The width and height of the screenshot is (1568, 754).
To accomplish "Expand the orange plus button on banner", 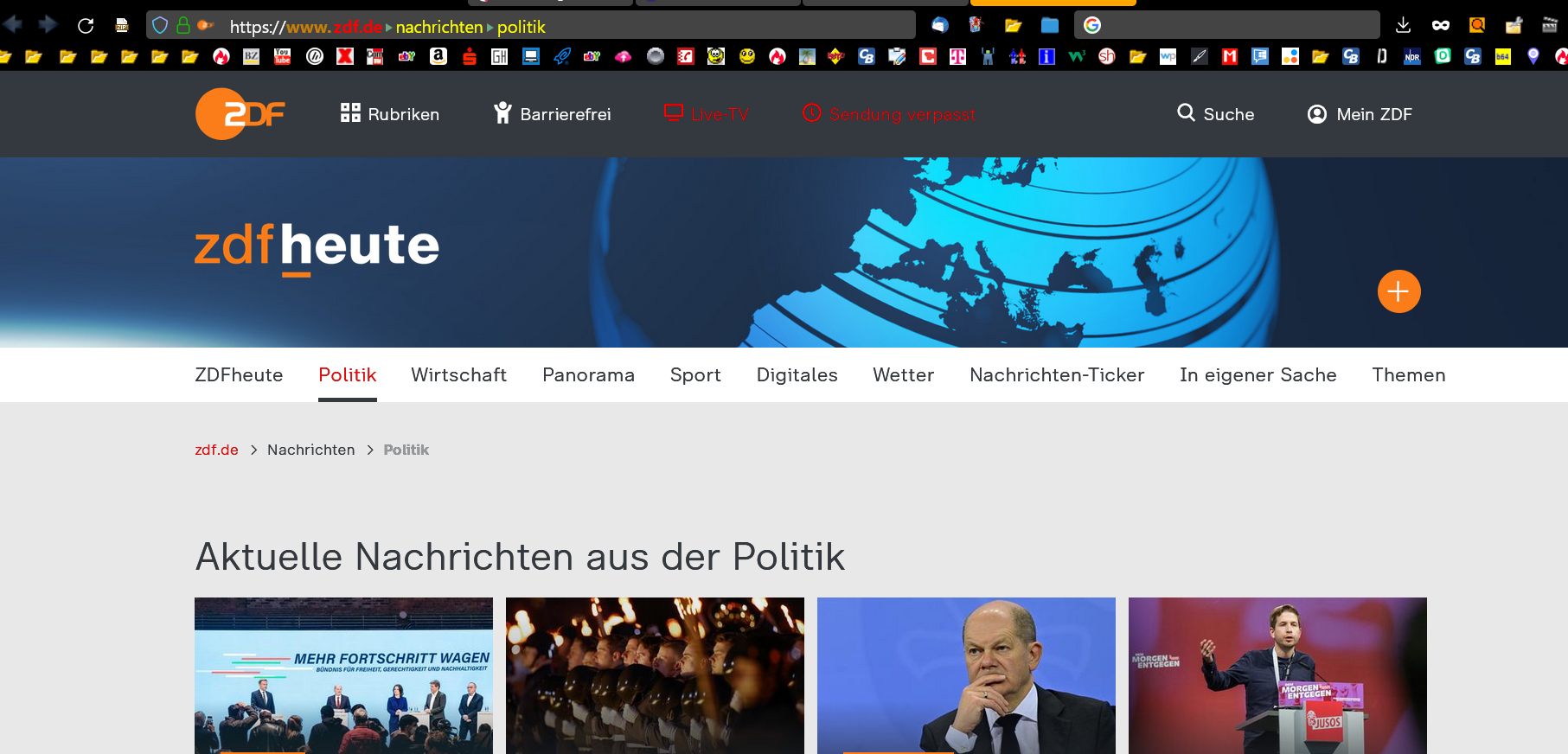I will pos(1398,291).
